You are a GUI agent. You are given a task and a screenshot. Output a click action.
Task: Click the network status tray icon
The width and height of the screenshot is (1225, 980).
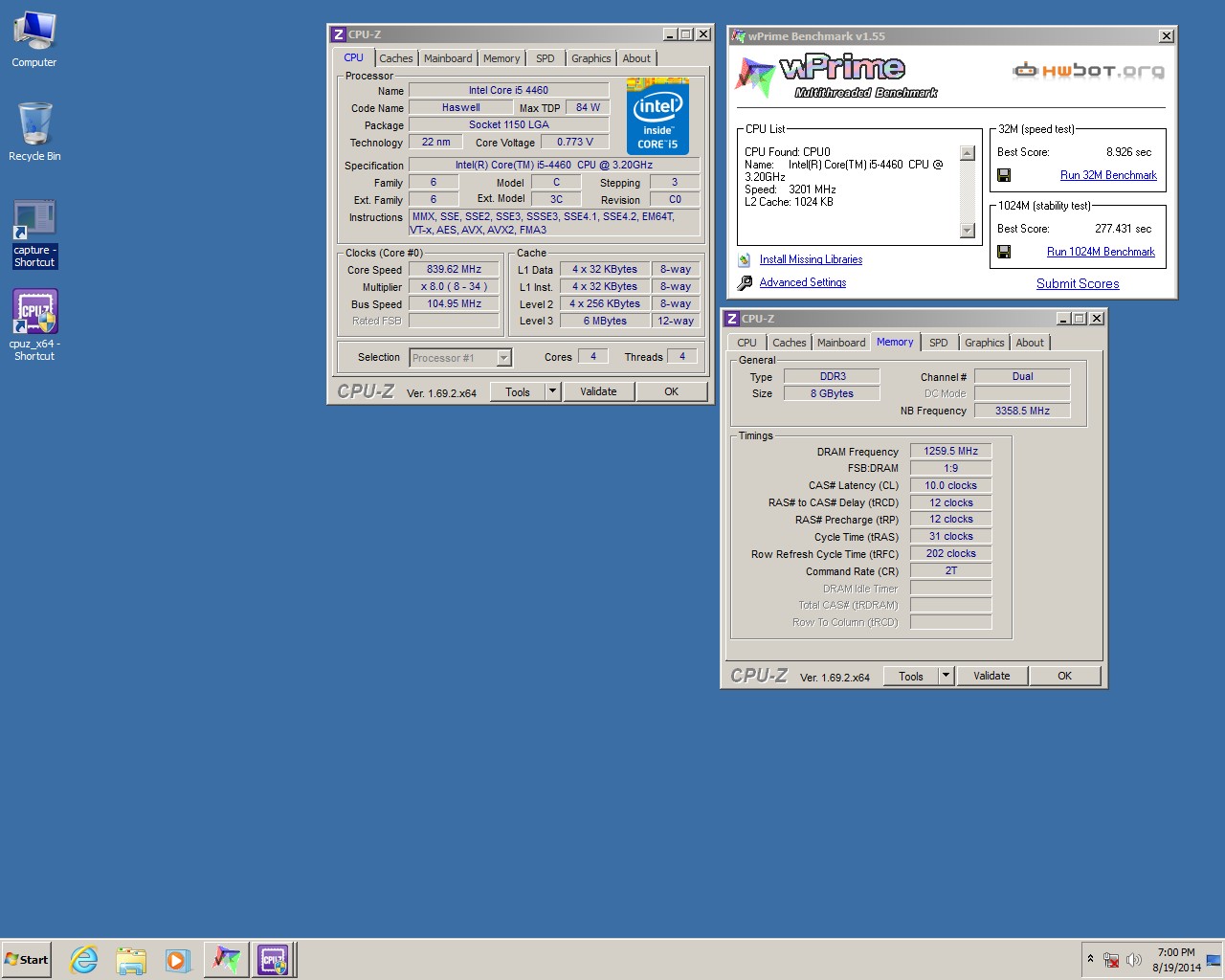pyautogui.click(x=1111, y=960)
